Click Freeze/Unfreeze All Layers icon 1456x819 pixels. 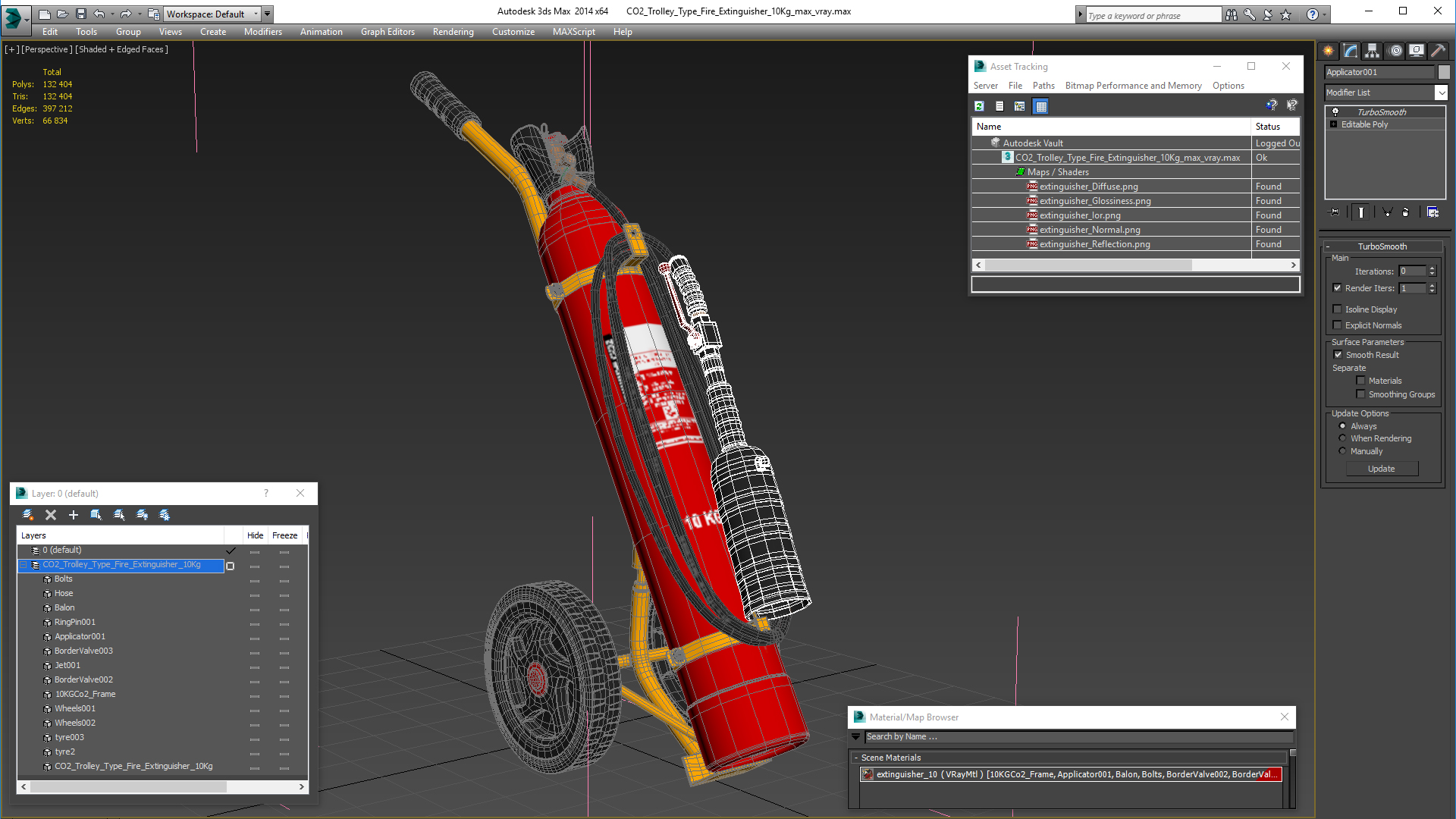[165, 515]
